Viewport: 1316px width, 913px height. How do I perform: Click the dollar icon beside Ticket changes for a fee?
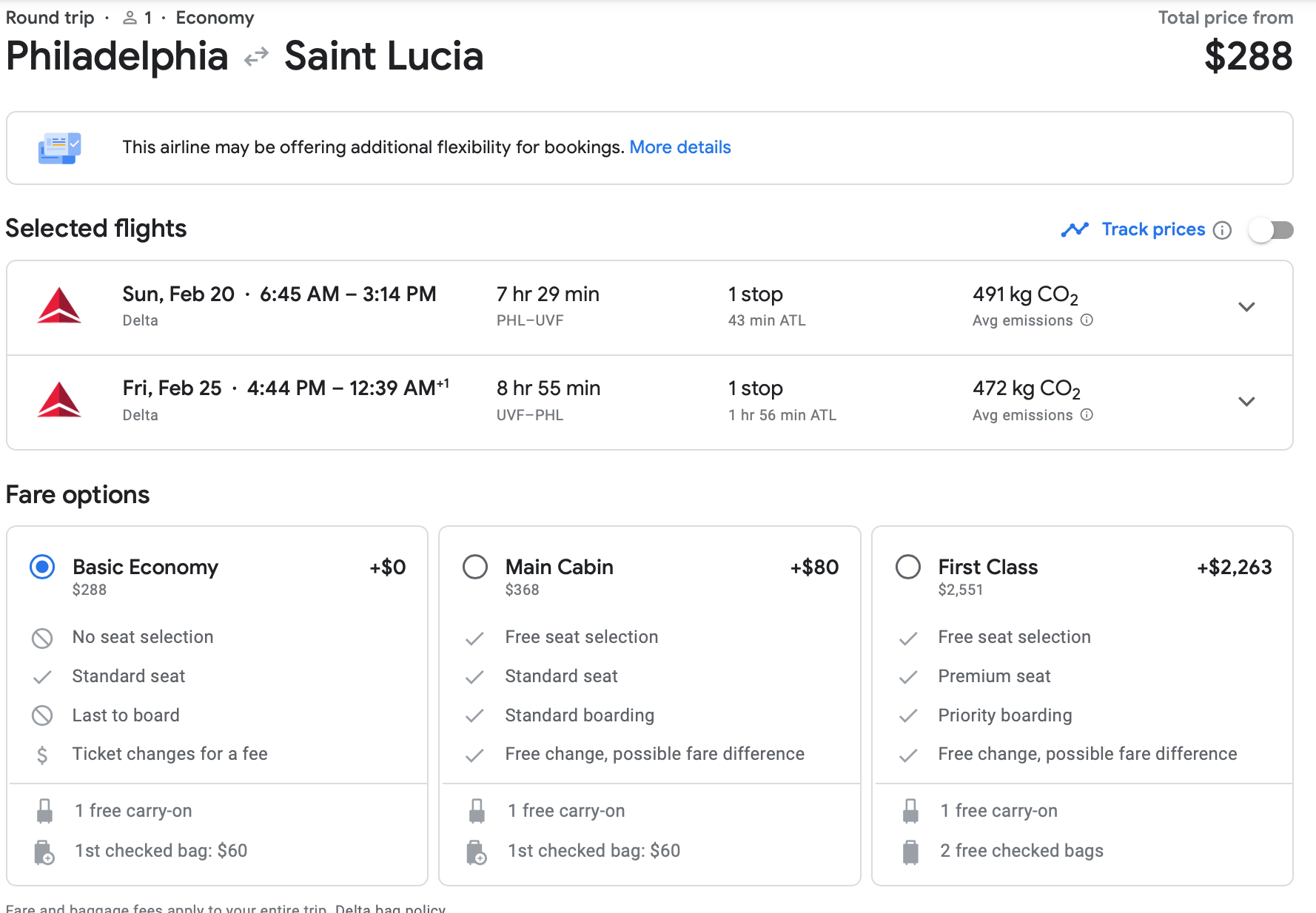(x=42, y=755)
